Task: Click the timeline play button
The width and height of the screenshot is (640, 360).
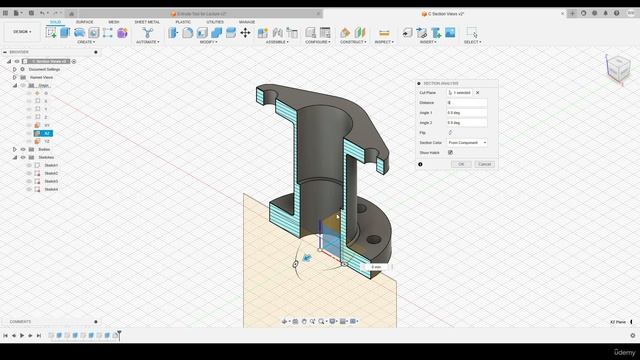Action: click(x=22, y=336)
